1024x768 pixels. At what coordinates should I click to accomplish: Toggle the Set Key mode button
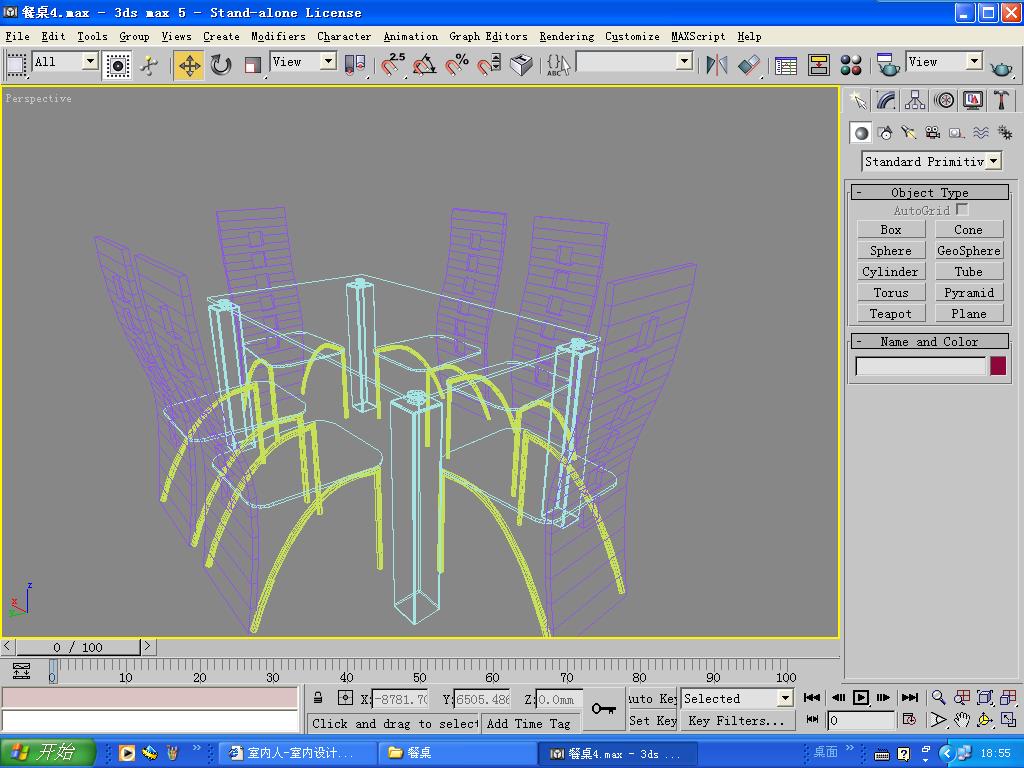653,720
